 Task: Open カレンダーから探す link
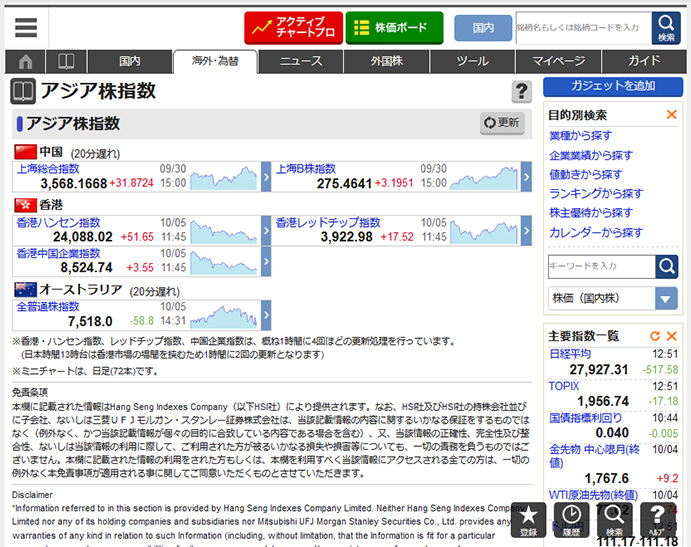(x=596, y=232)
